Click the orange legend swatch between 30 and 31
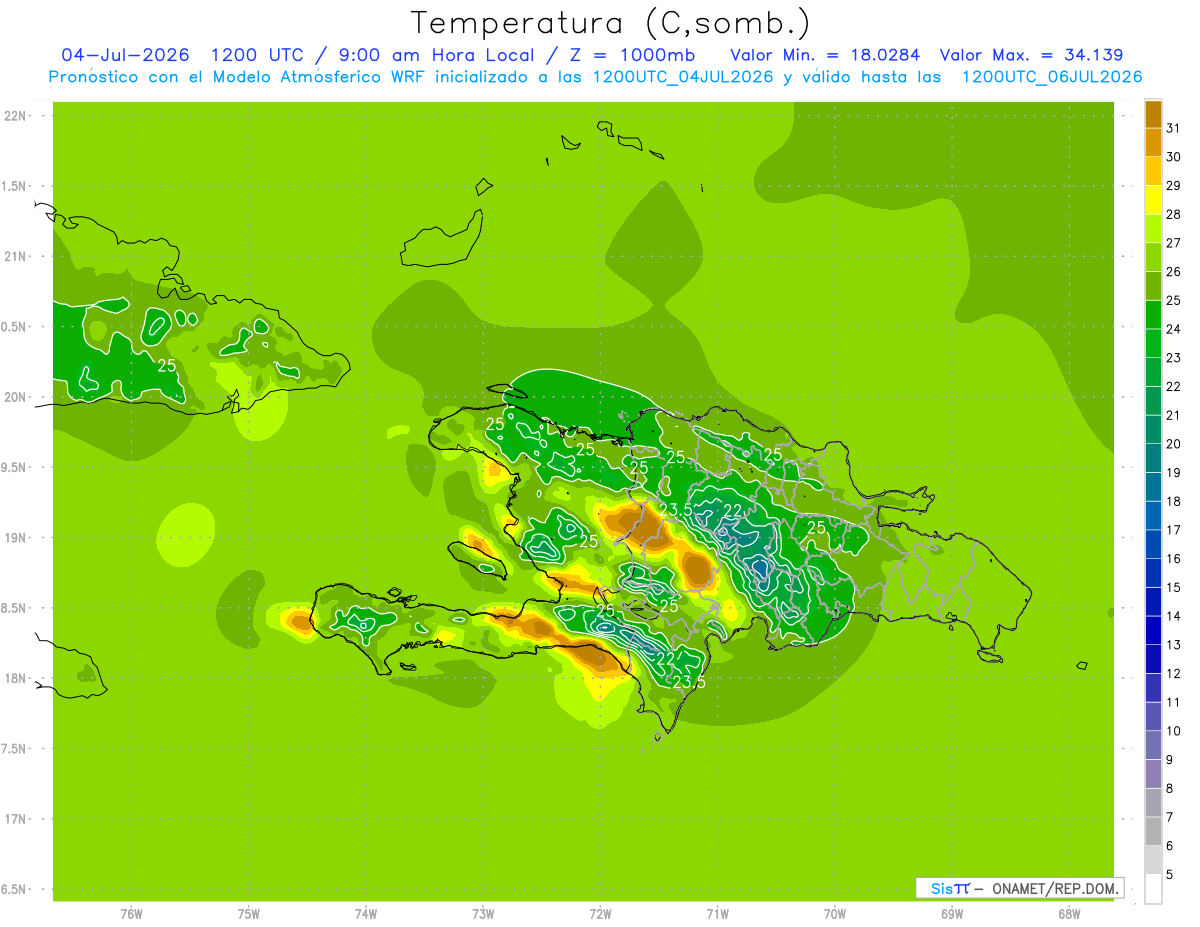 click(1153, 142)
